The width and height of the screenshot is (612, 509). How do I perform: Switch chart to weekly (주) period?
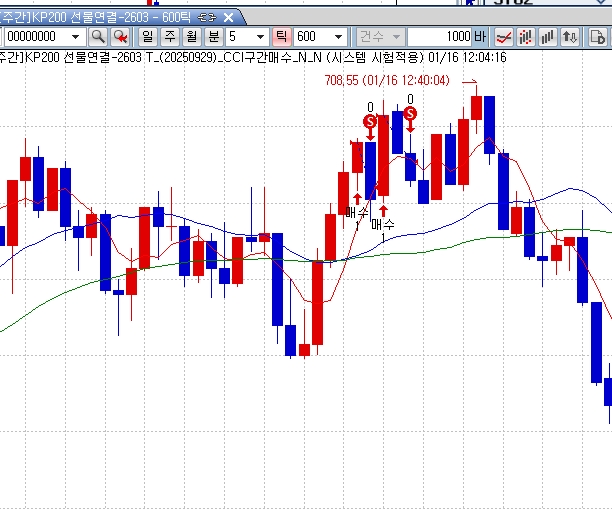(x=170, y=37)
